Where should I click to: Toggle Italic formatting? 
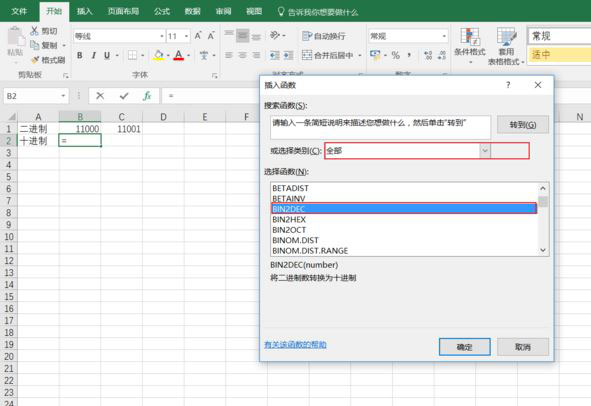(x=93, y=55)
